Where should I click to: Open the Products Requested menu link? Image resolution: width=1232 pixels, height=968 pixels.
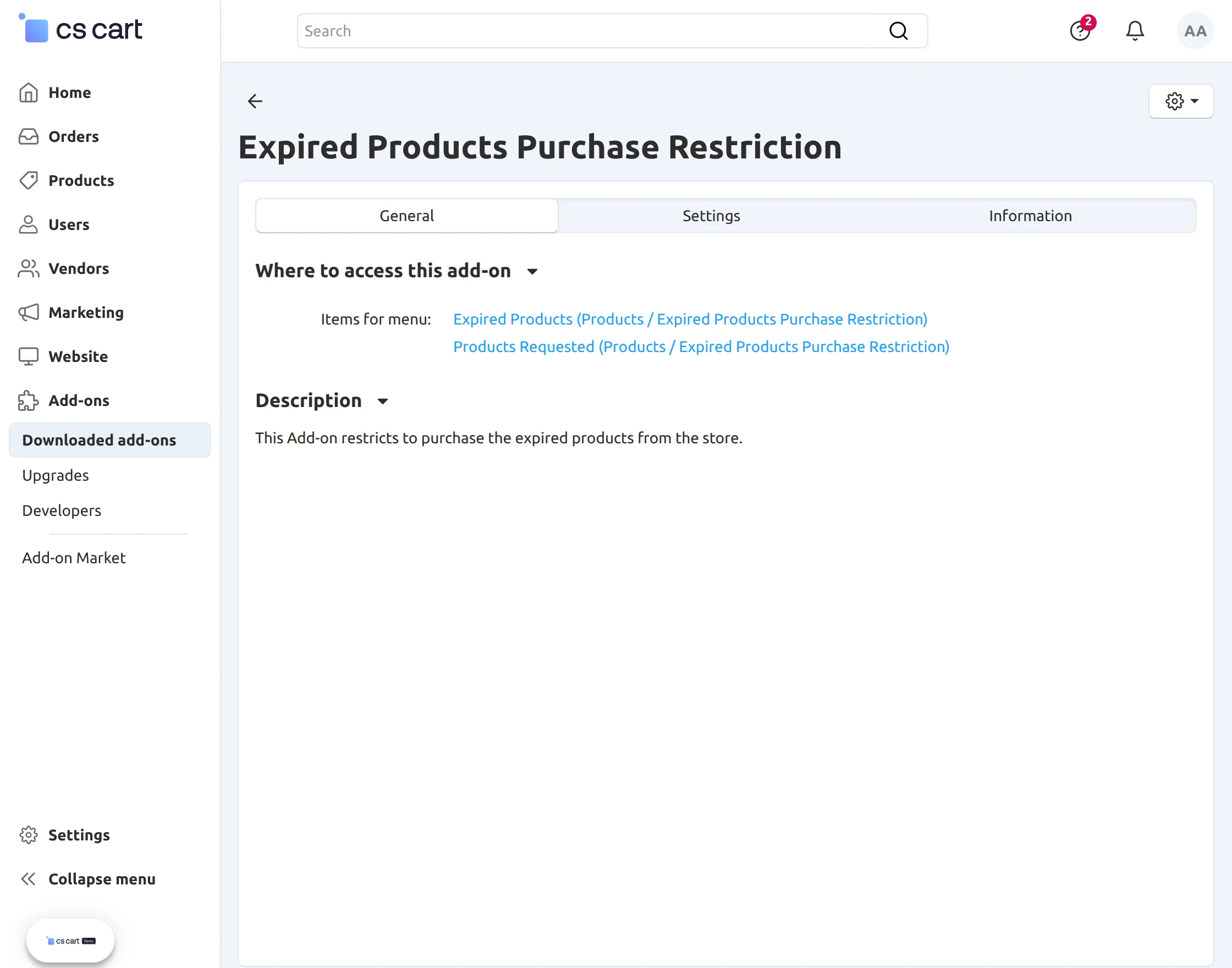[x=702, y=346]
